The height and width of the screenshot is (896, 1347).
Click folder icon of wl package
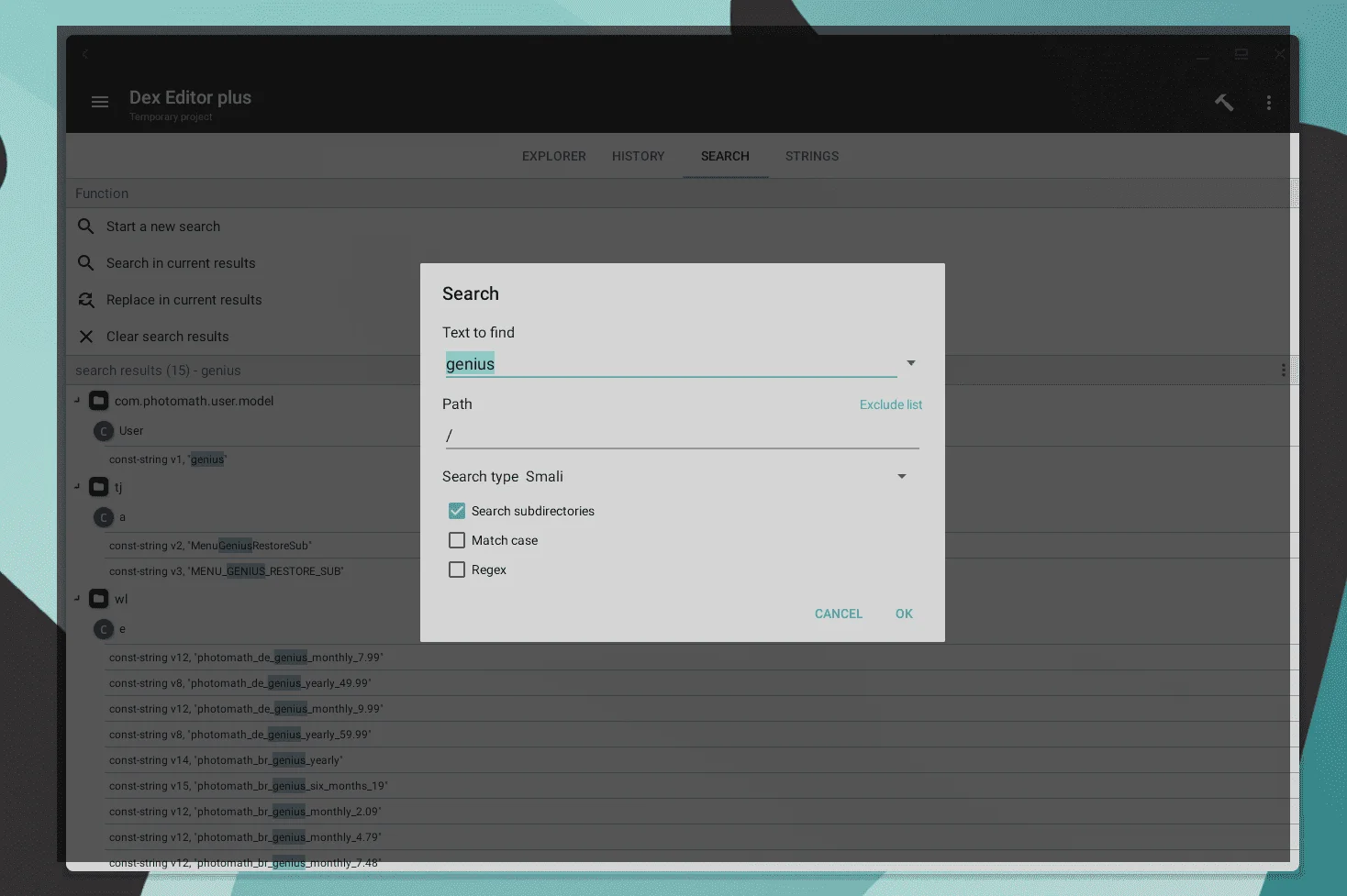(99, 599)
